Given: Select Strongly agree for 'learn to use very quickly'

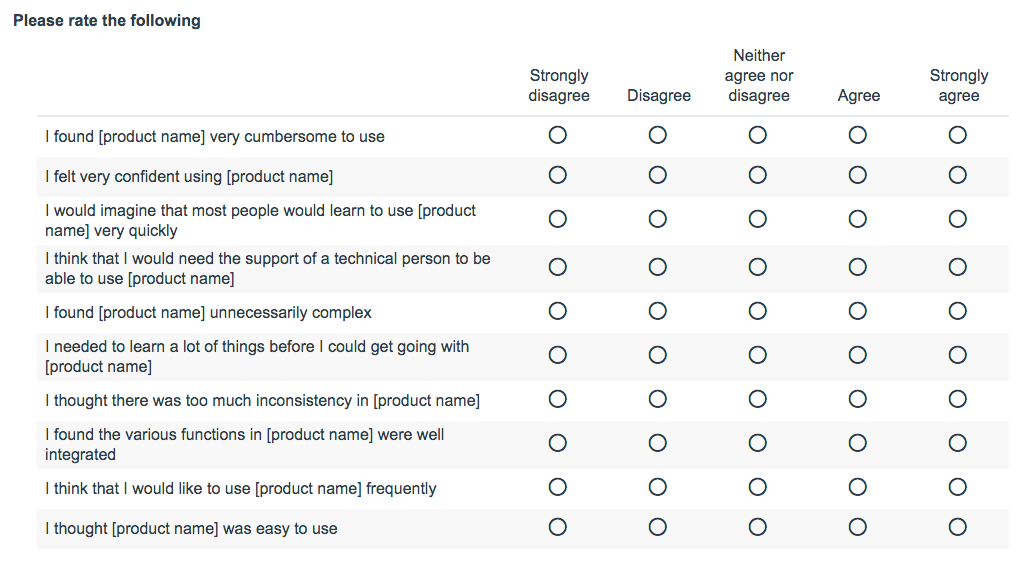Looking at the screenshot, I should pos(958,219).
